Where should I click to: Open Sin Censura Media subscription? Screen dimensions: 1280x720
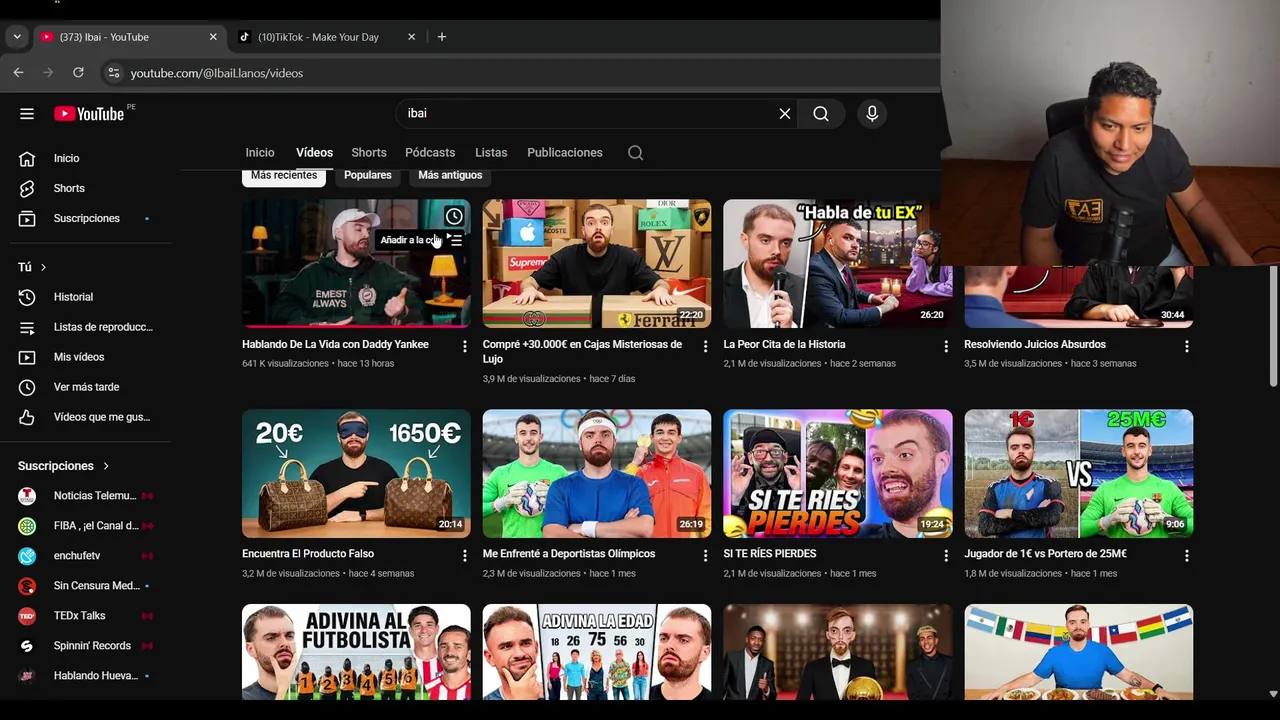pyautogui.click(x=86, y=586)
